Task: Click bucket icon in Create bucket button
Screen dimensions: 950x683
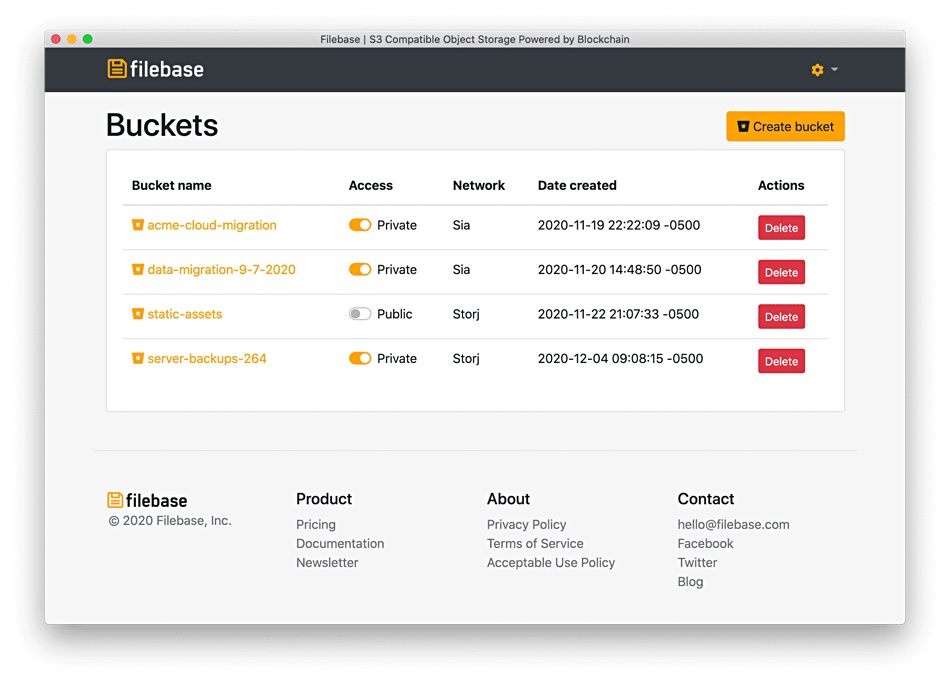Action: [x=743, y=127]
